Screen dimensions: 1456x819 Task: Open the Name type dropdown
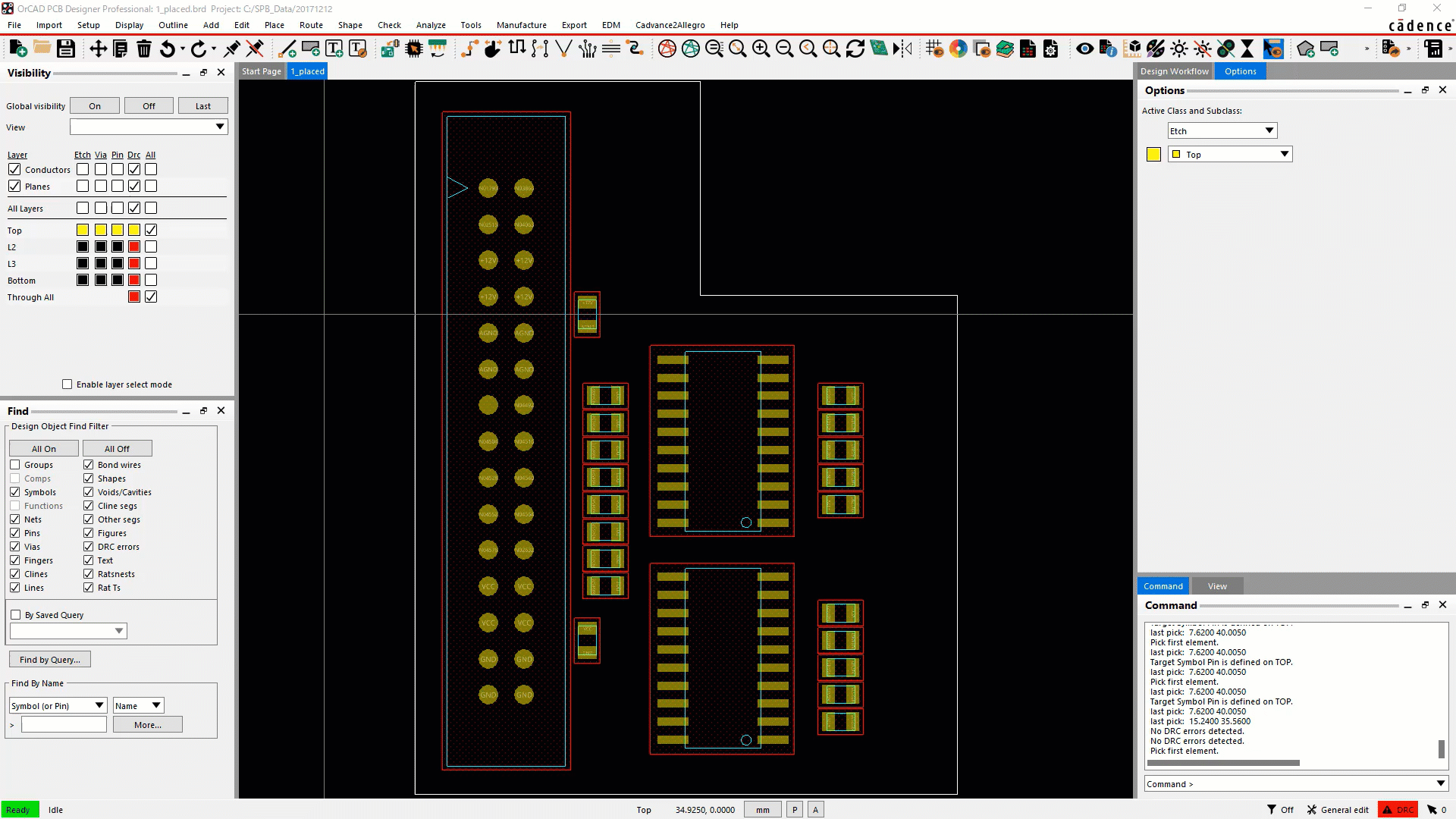pos(138,705)
